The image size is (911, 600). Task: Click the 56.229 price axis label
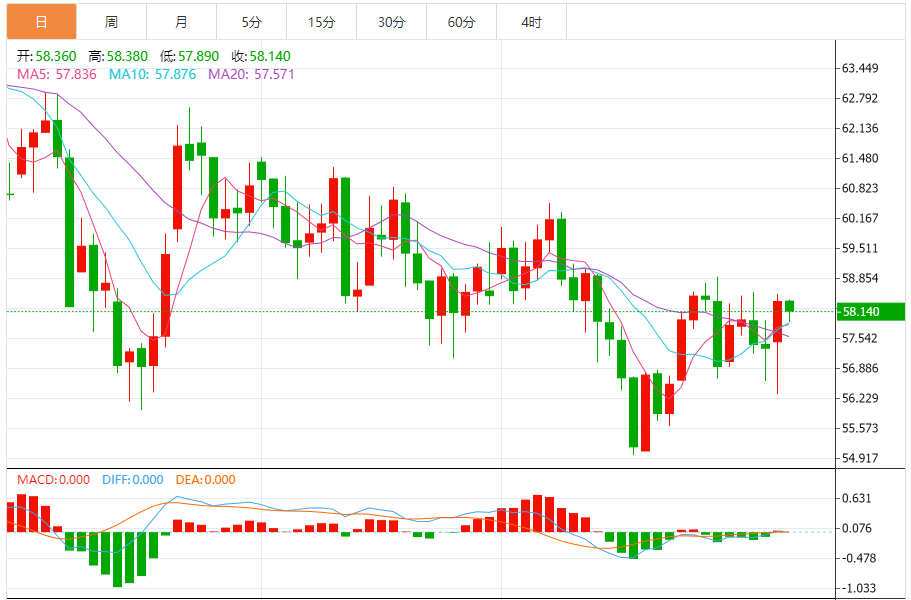click(x=860, y=398)
